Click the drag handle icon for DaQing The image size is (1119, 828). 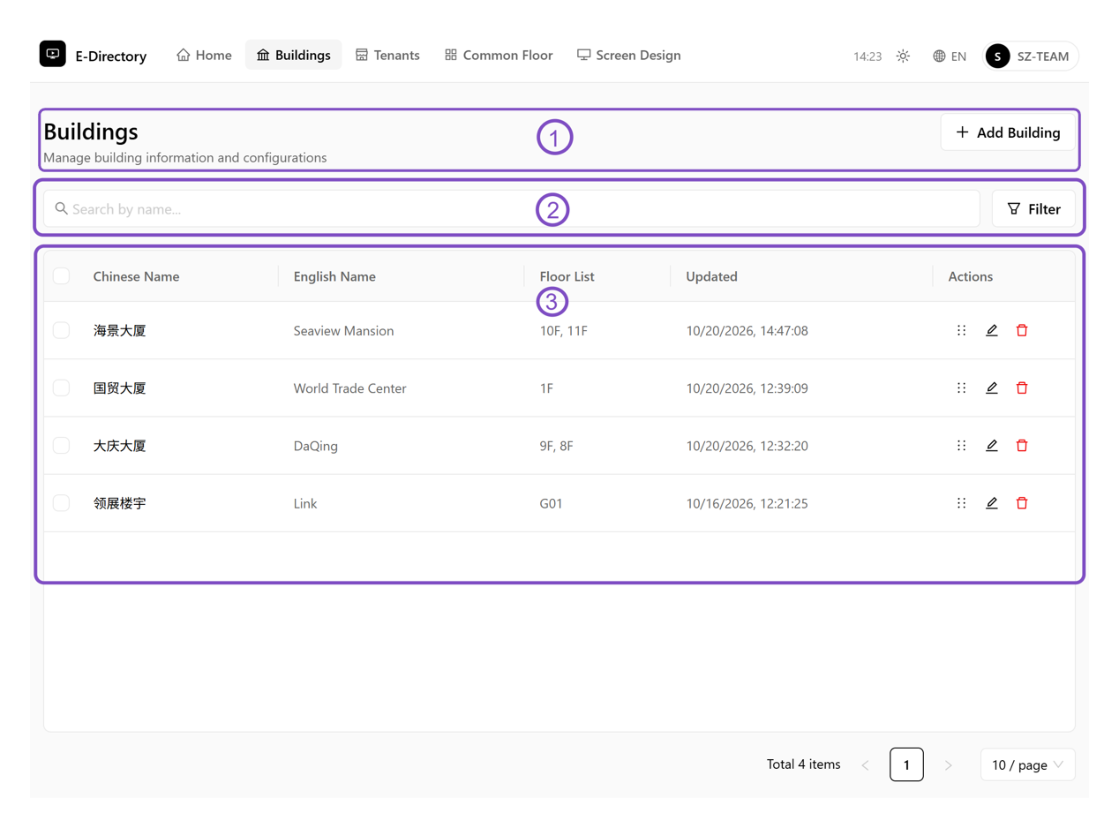click(961, 445)
